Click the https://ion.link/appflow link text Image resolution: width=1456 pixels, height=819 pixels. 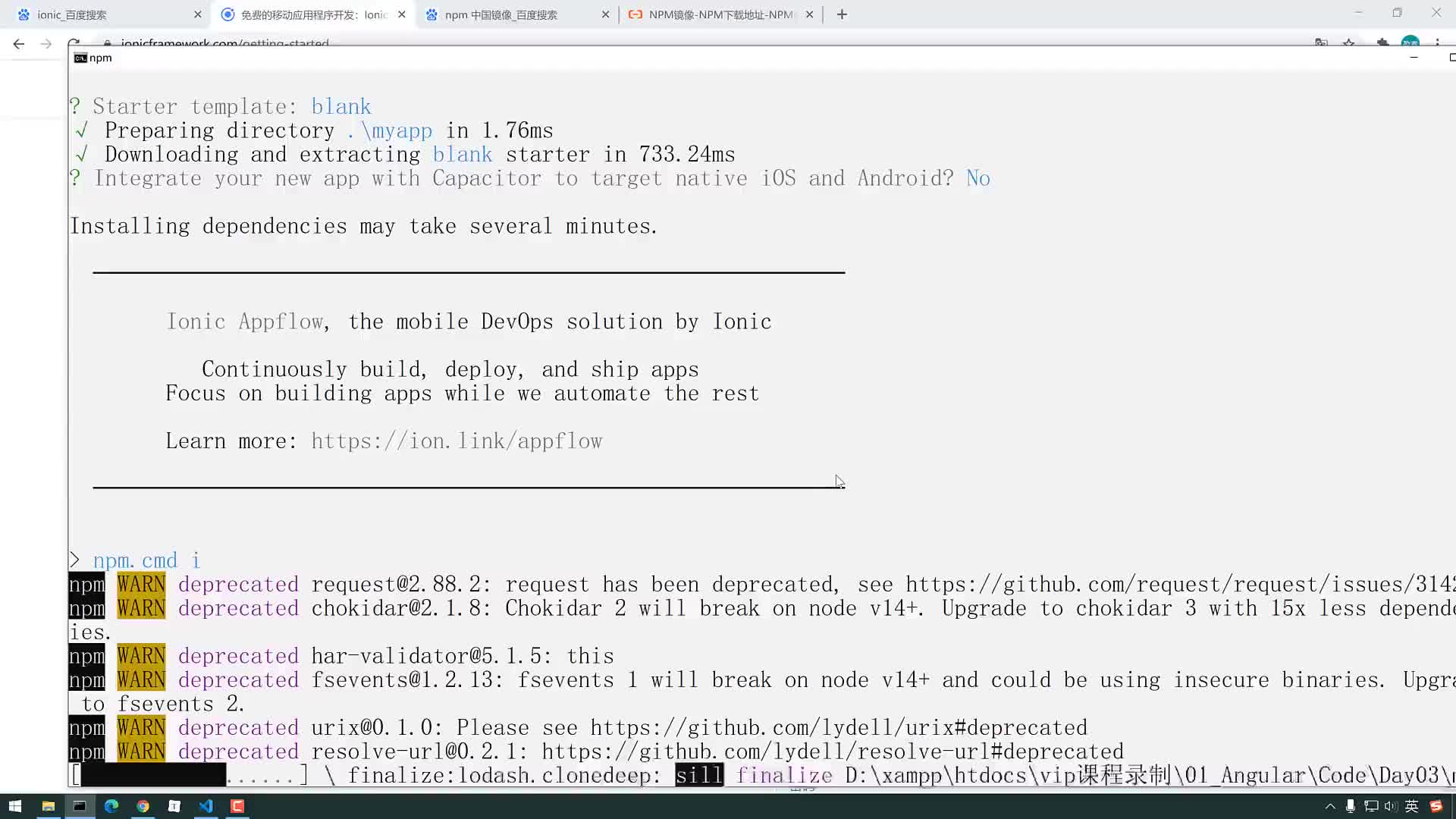tap(457, 441)
